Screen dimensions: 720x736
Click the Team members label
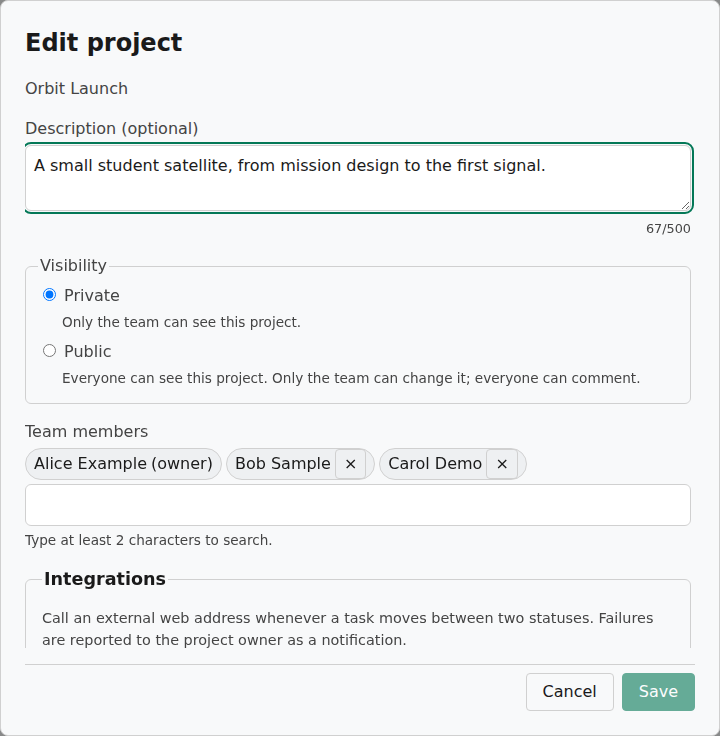click(x=86, y=431)
